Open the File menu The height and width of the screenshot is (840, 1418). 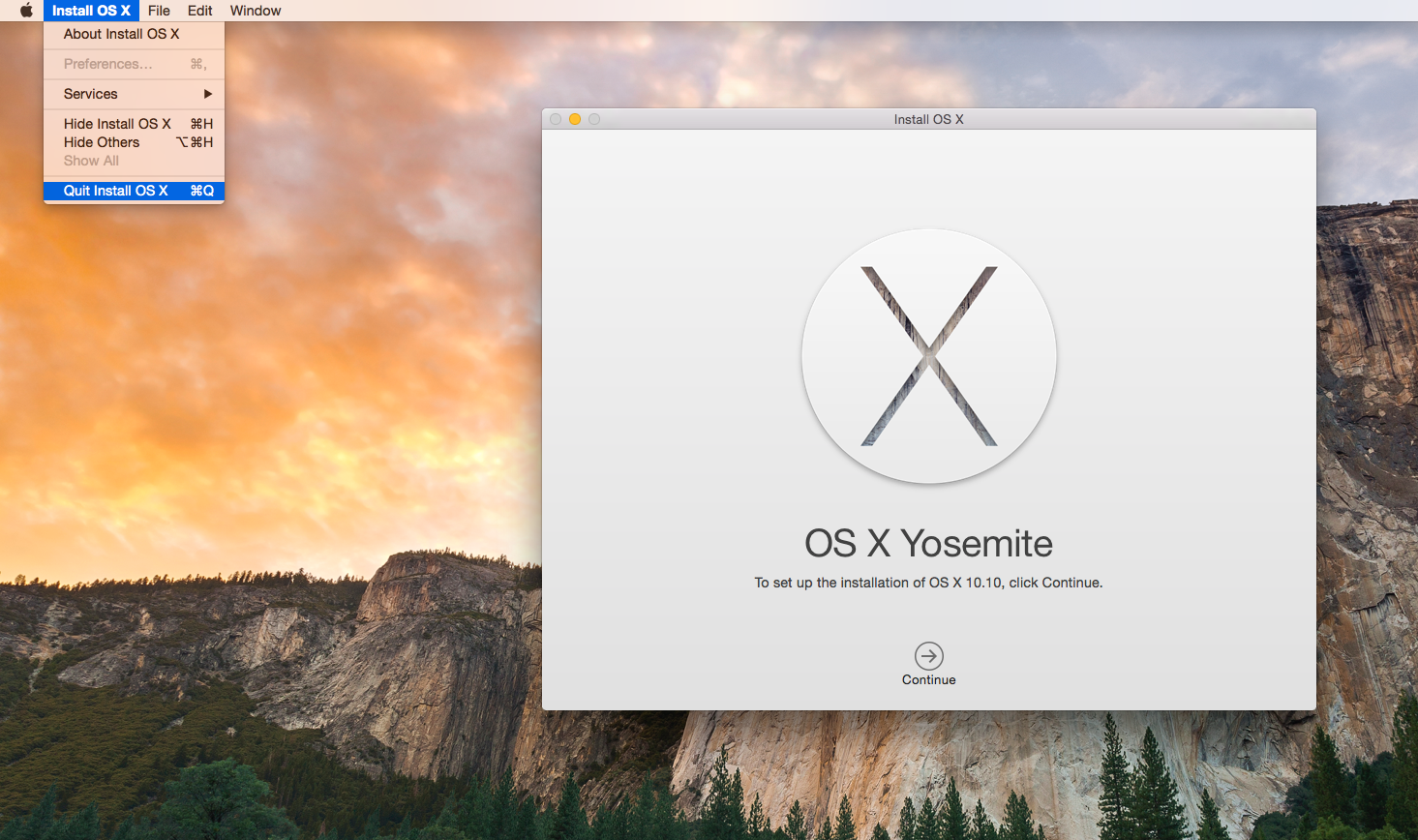pyautogui.click(x=159, y=11)
